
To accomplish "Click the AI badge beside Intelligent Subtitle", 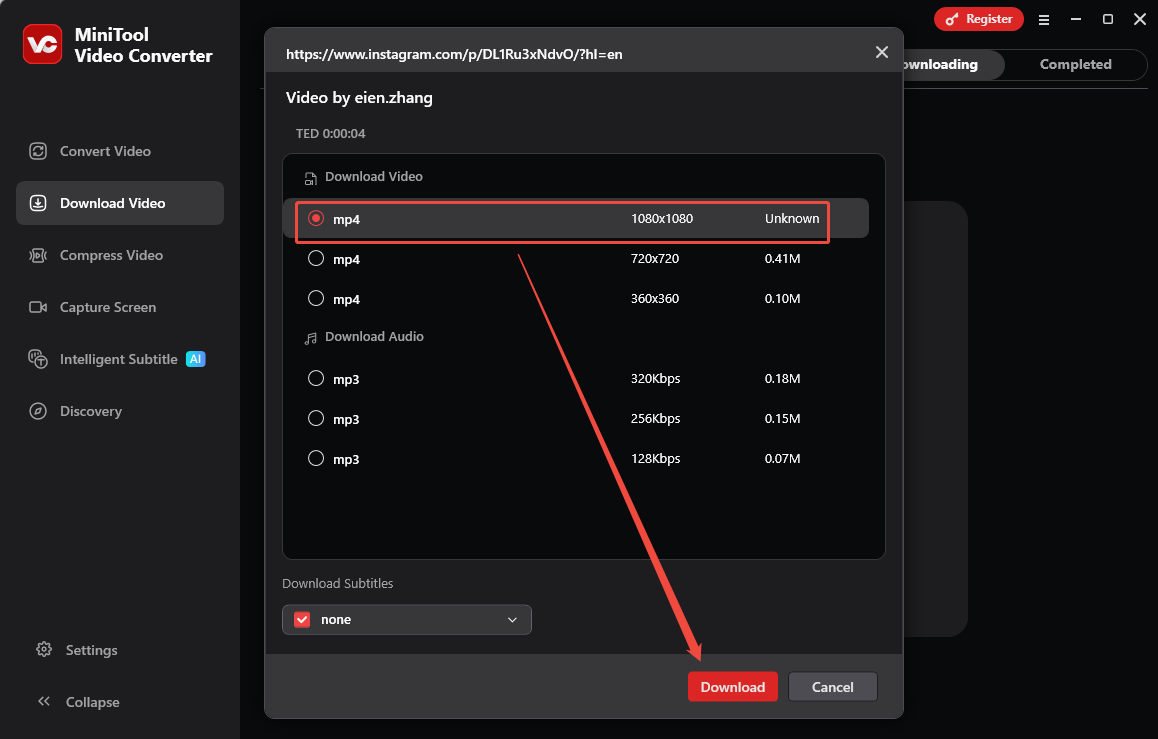I will (196, 359).
